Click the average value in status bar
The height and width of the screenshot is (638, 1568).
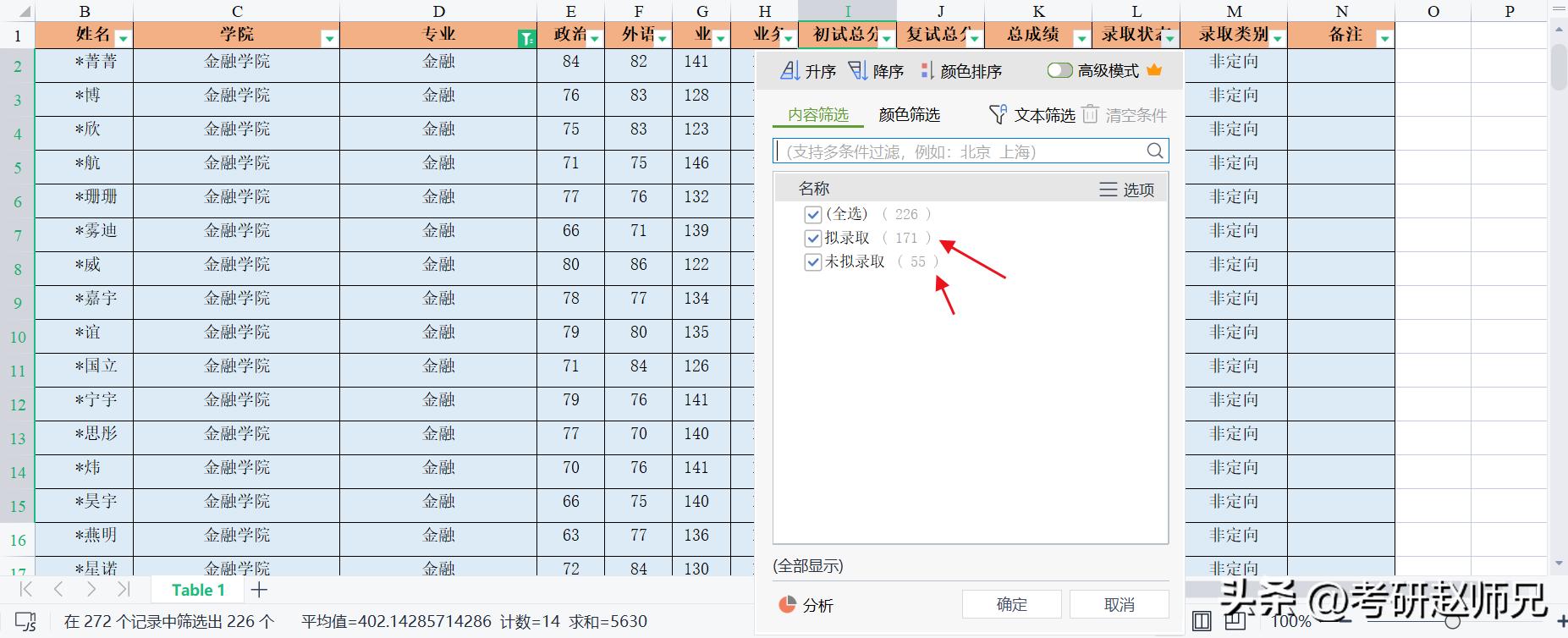tap(396, 622)
